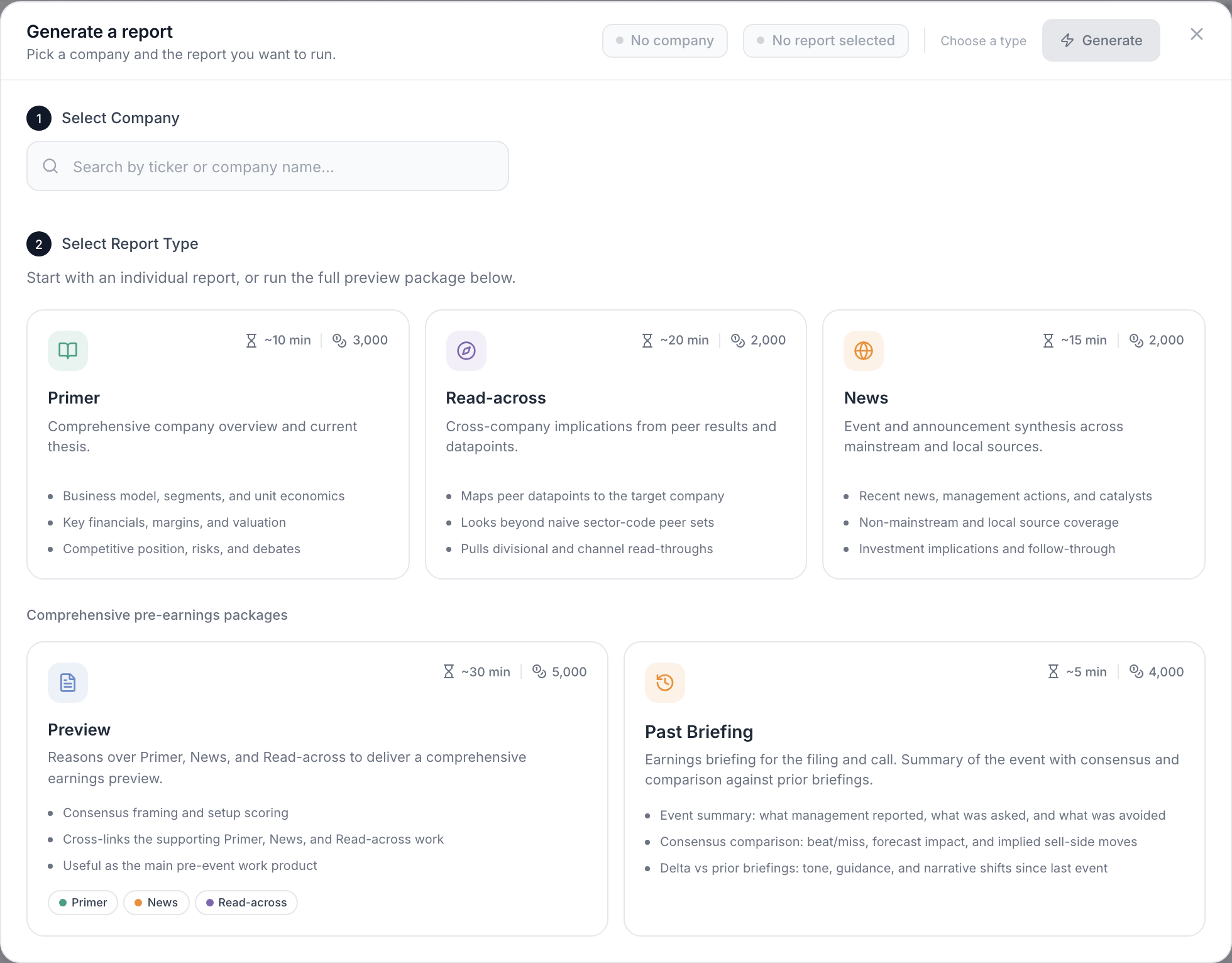The width and height of the screenshot is (1232, 963).
Task: Click the Select Report Type step heading
Action: coord(130,244)
